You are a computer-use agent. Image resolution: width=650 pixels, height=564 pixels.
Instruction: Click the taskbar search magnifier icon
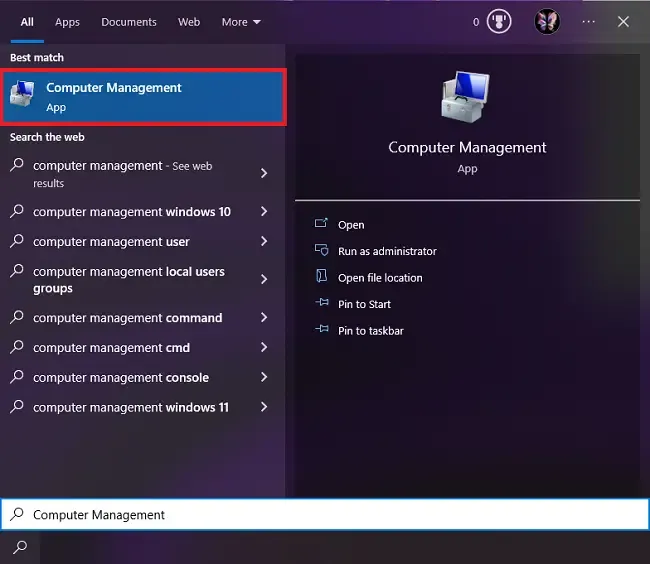[20, 547]
